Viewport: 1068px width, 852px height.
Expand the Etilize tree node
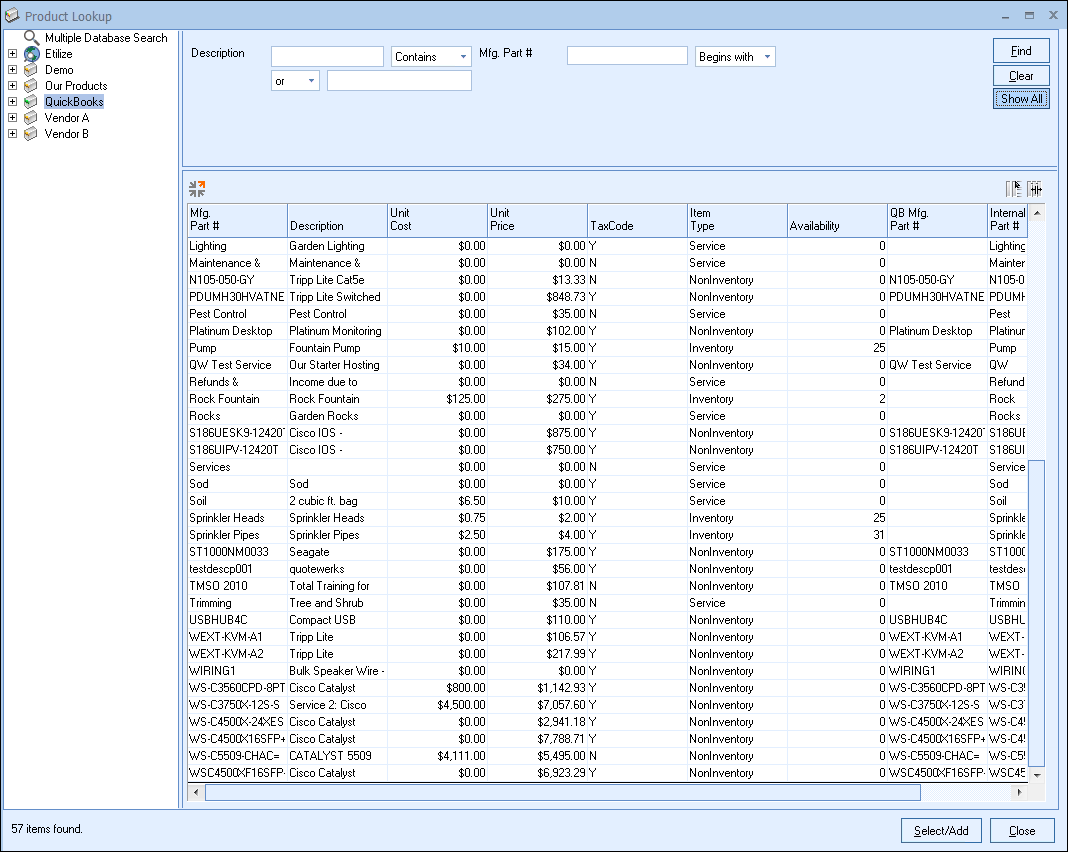click(x=12, y=54)
